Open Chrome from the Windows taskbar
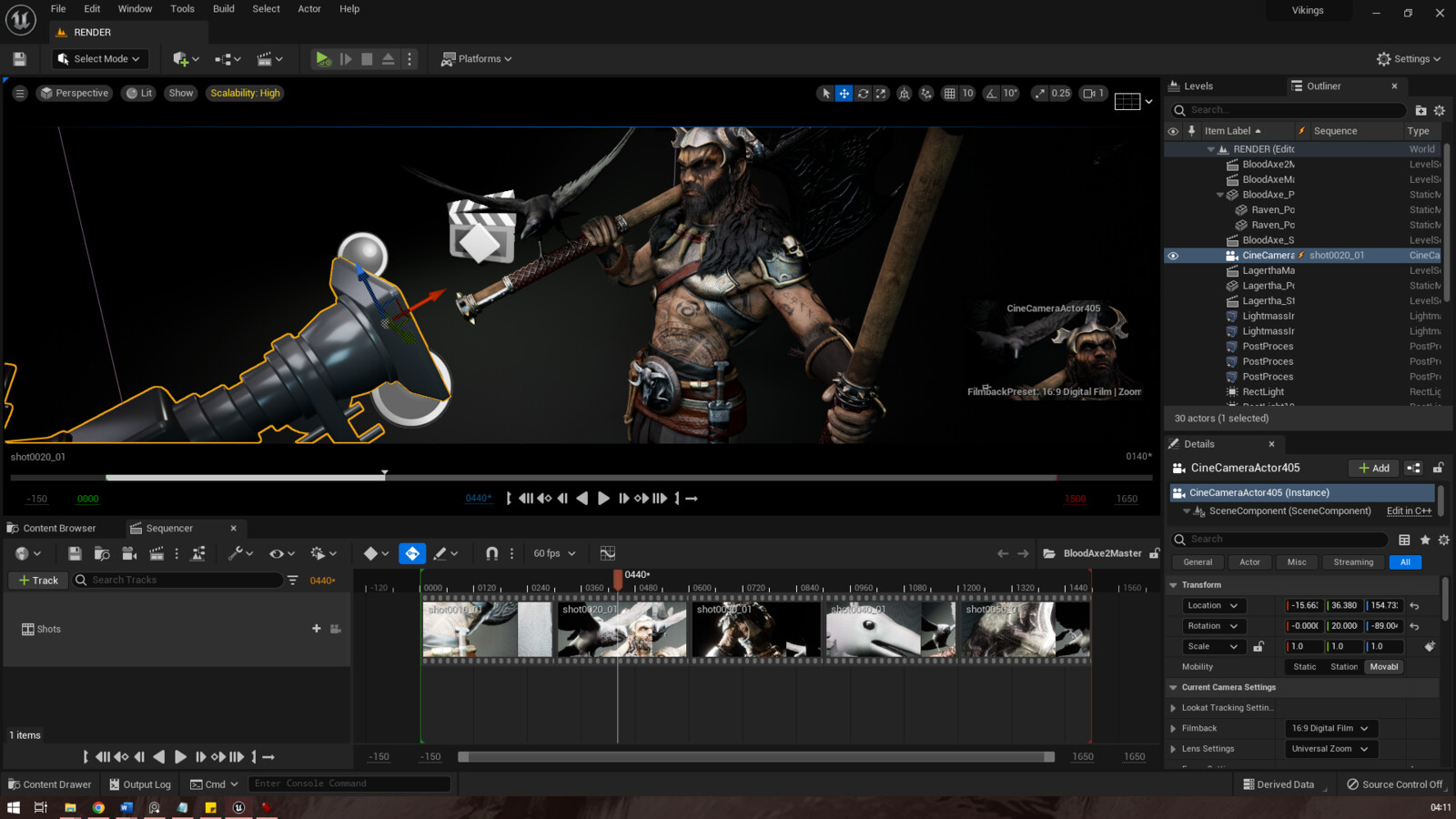The width and height of the screenshot is (1456, 819). point(98,808)
